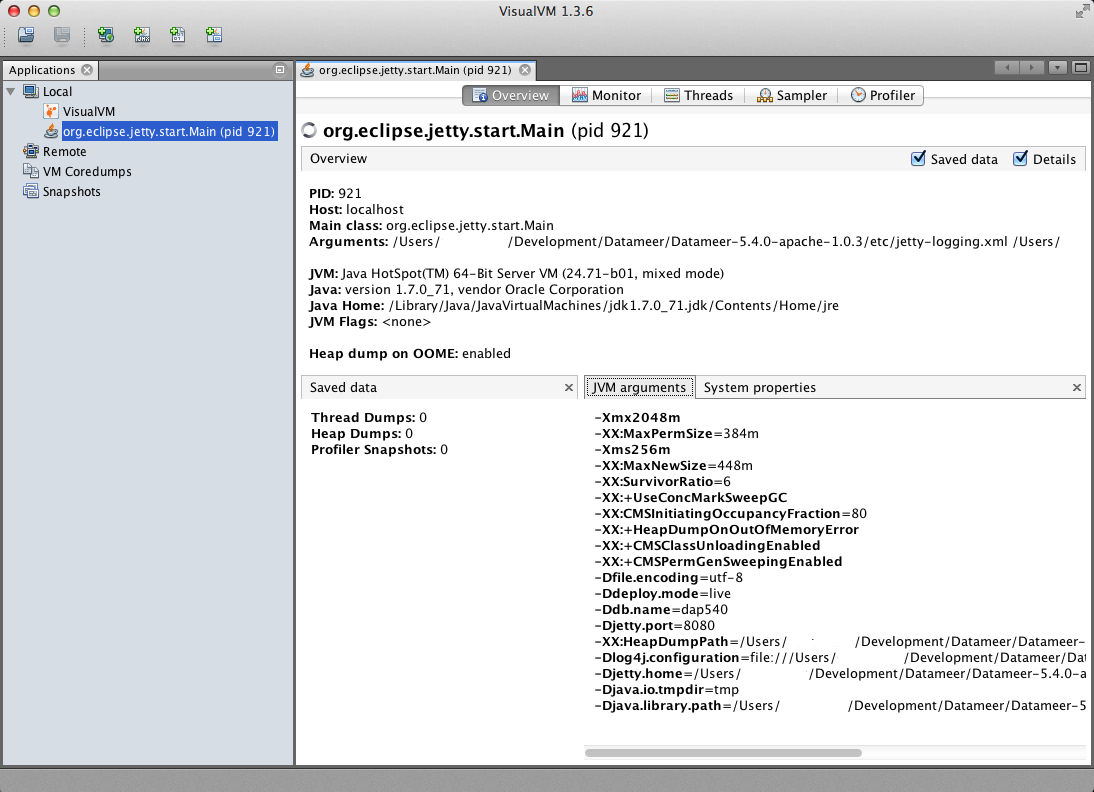The width and height of the screenshot is (1094, 792).
Task: Open the Threads tab
Action: point(698,96)
